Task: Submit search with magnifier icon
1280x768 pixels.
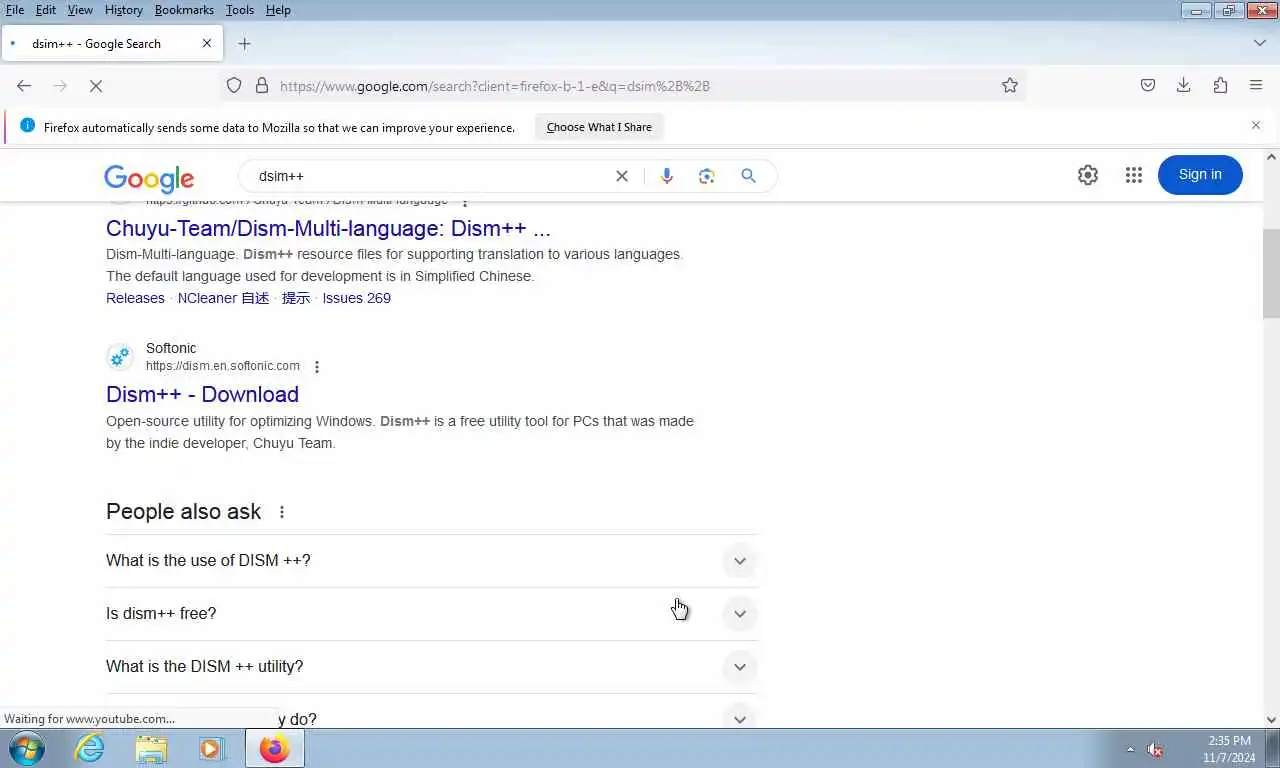Action: 748,176
